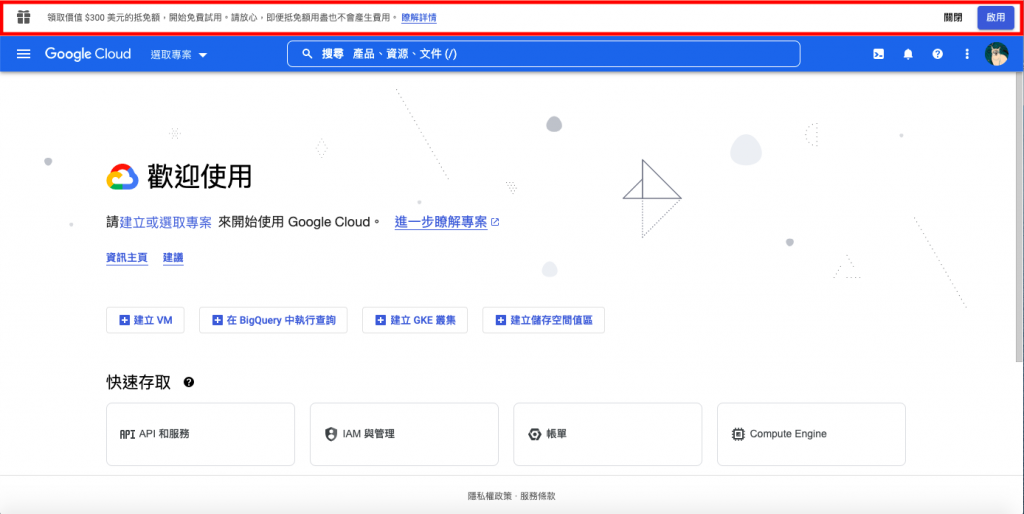Open the user account avatar
This screenshot has height=514, width=1024.
click(997, 54)
